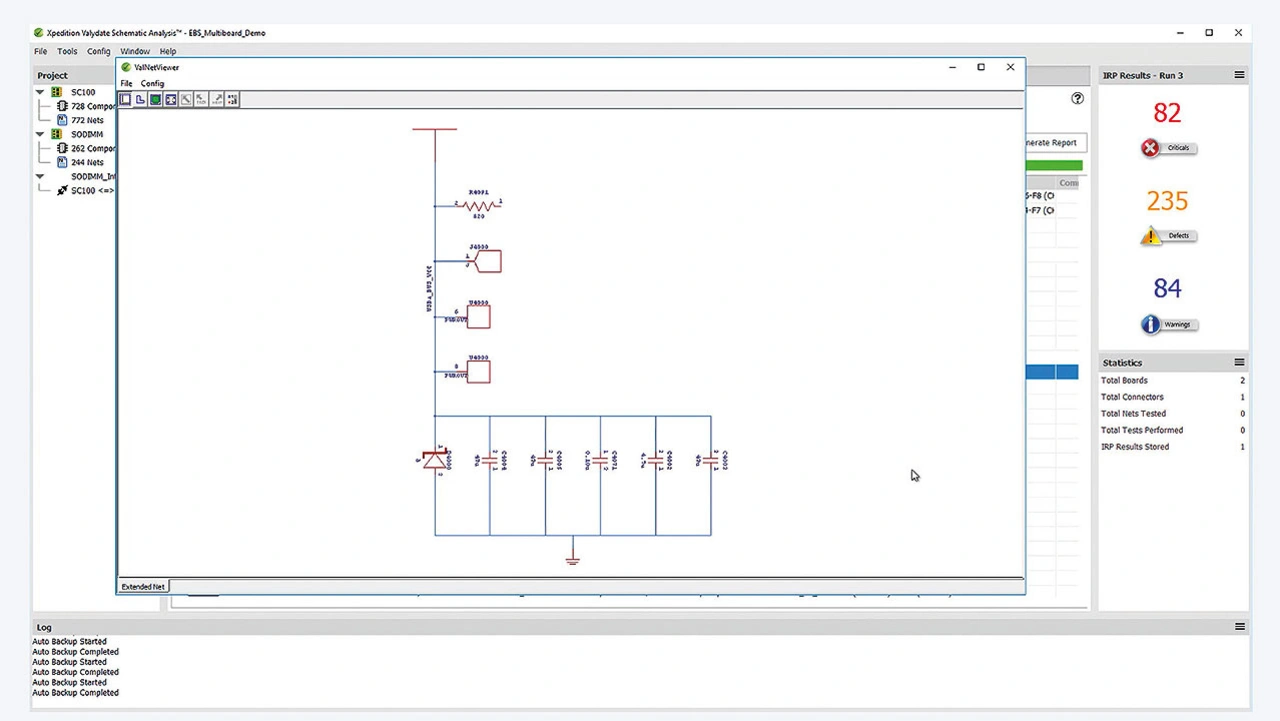Open the IRP Results panel menu icon
The height and width of the screenshot is (721, 1280).
(x=1239, y=75)
